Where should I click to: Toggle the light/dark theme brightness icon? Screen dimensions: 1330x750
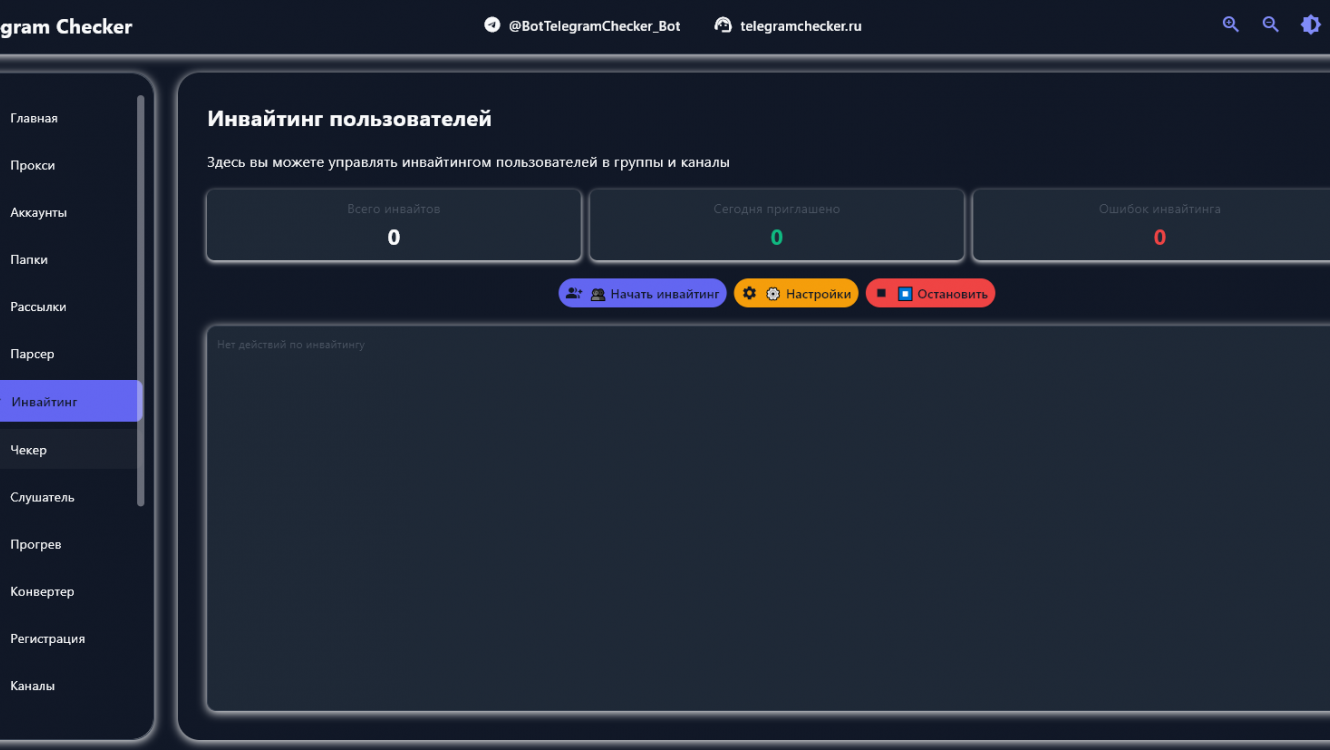pos(1310,25)
